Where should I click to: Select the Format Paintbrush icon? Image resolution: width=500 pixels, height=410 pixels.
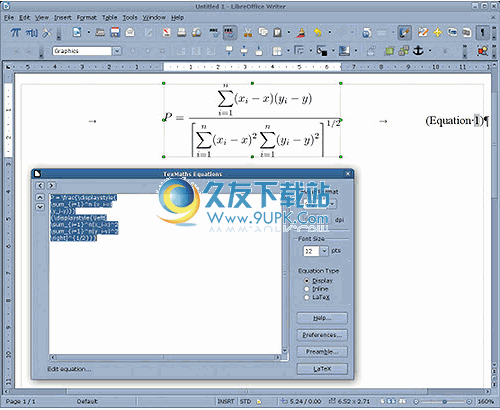301,32
